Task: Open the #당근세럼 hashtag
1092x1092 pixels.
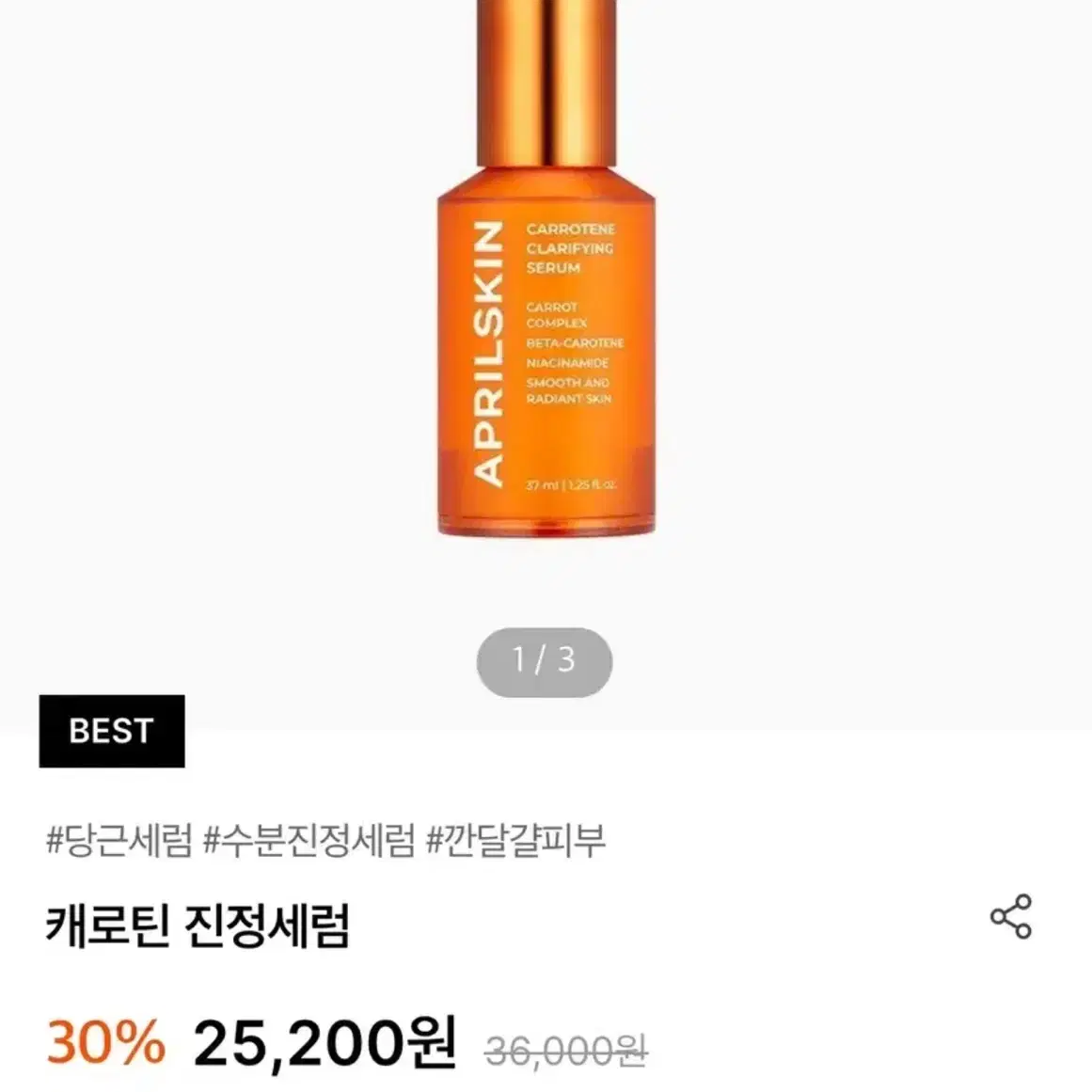Action: click(x=119, y=841)
